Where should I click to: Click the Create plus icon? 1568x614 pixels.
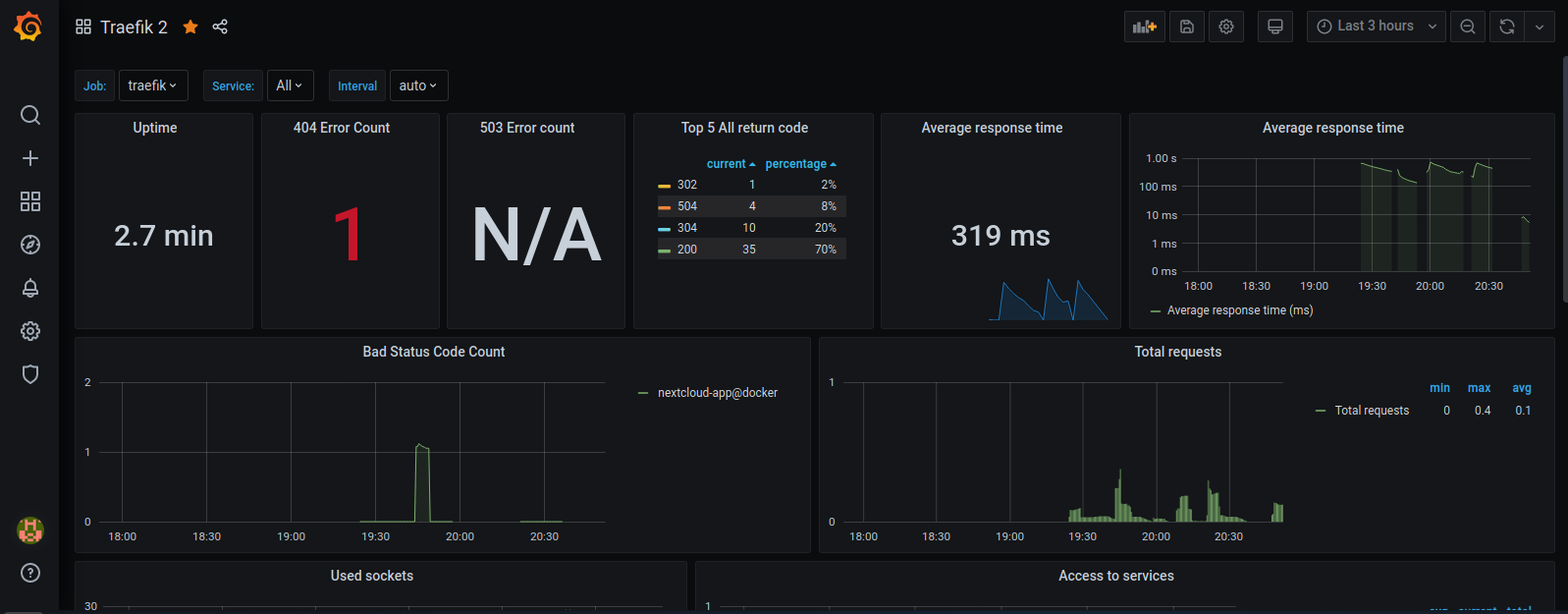click(x=30, y=158)
